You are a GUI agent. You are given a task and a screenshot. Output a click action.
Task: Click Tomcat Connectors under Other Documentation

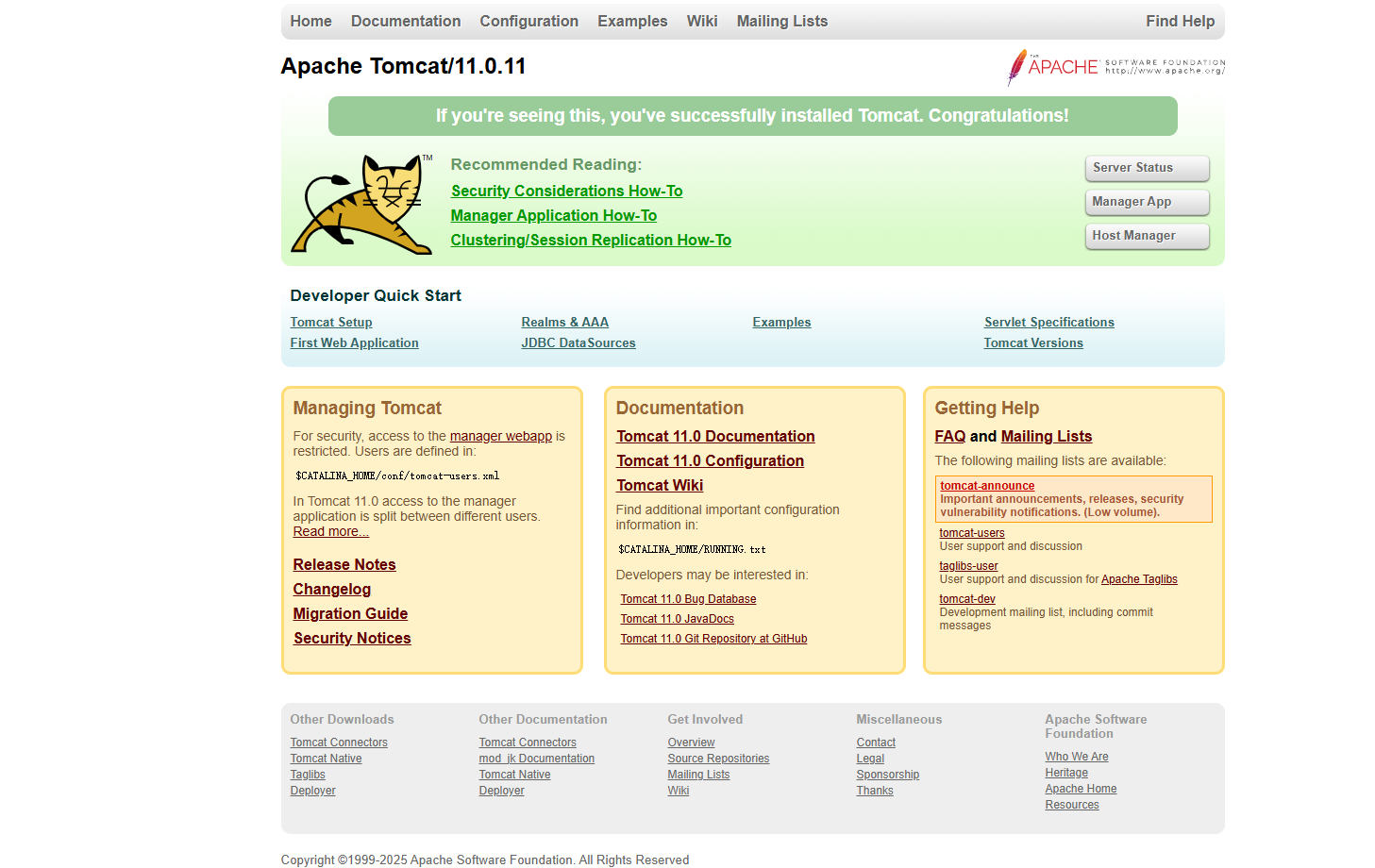[x=528, y=743]
